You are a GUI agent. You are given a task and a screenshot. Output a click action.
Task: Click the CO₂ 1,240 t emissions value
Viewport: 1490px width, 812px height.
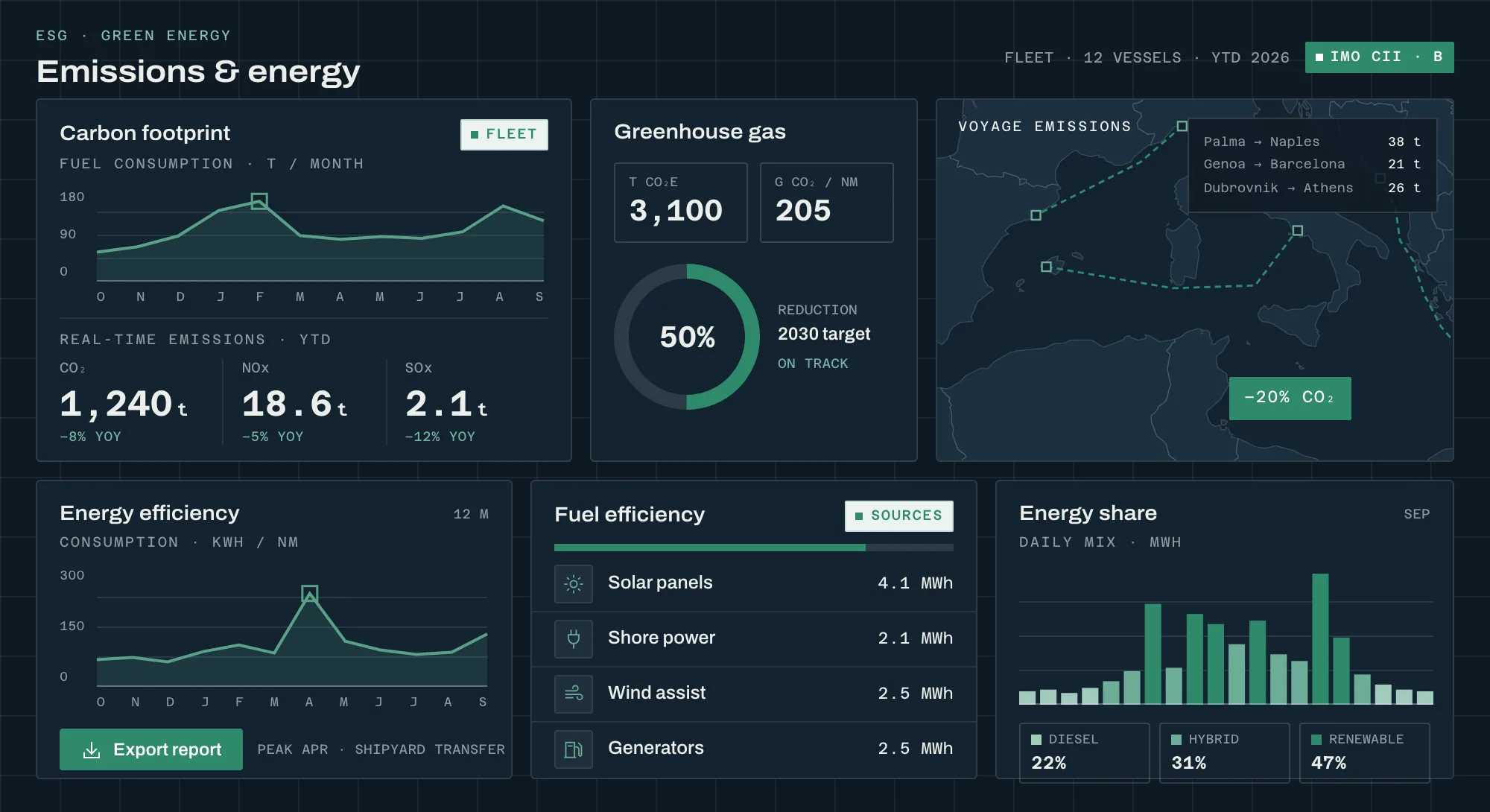(124, 405)
